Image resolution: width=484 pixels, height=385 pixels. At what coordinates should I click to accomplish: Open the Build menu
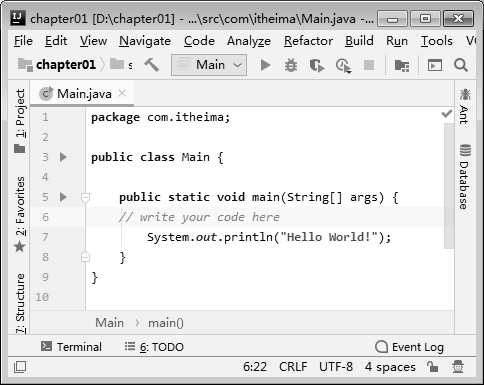point(359,41)
